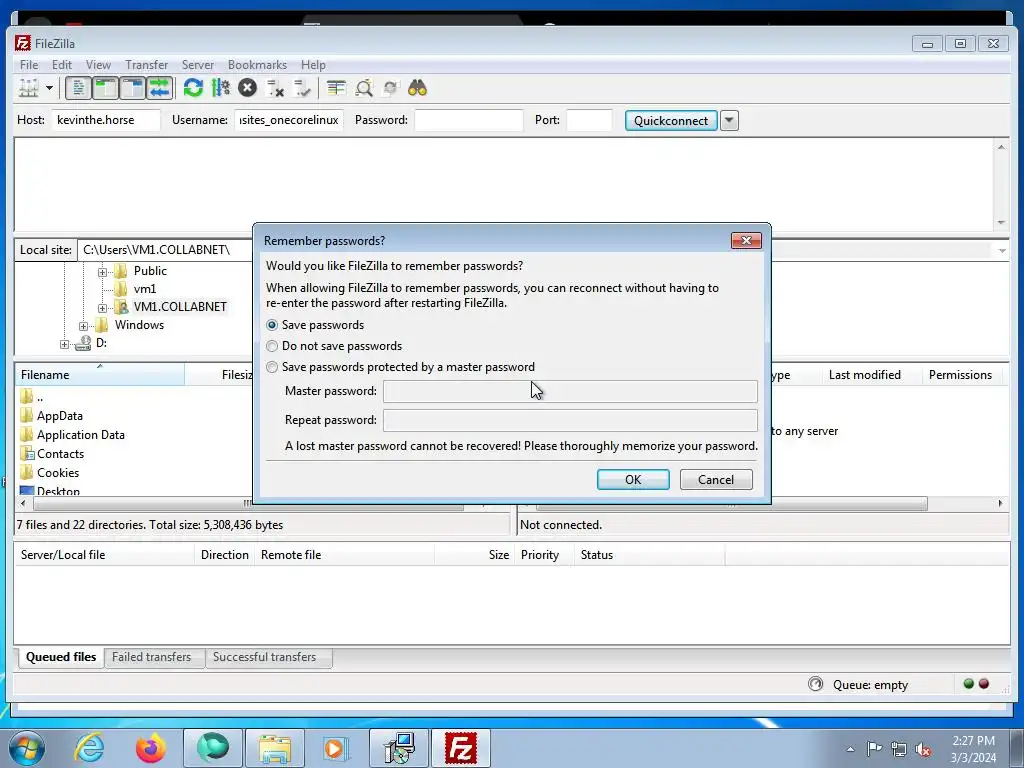Image resolution: width=1024 pixels, height=768 pixels.
Task: Switch to the Failed transfers tab
Action: click(x=152, y=657)
